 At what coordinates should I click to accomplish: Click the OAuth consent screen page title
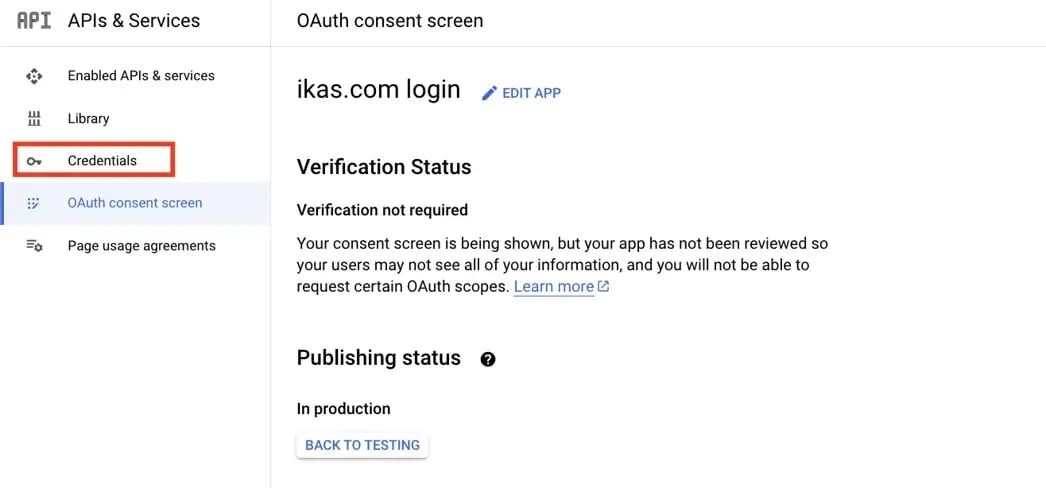click(x=390, y=21)
